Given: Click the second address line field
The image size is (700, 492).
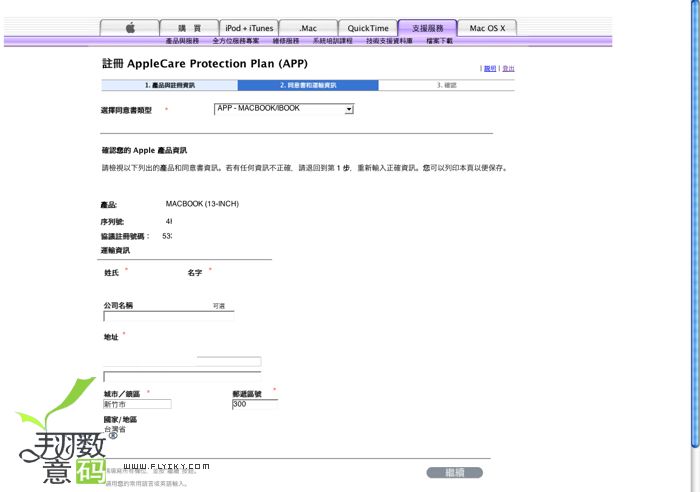Looking at the screenshot, I should tap(182, 376).
